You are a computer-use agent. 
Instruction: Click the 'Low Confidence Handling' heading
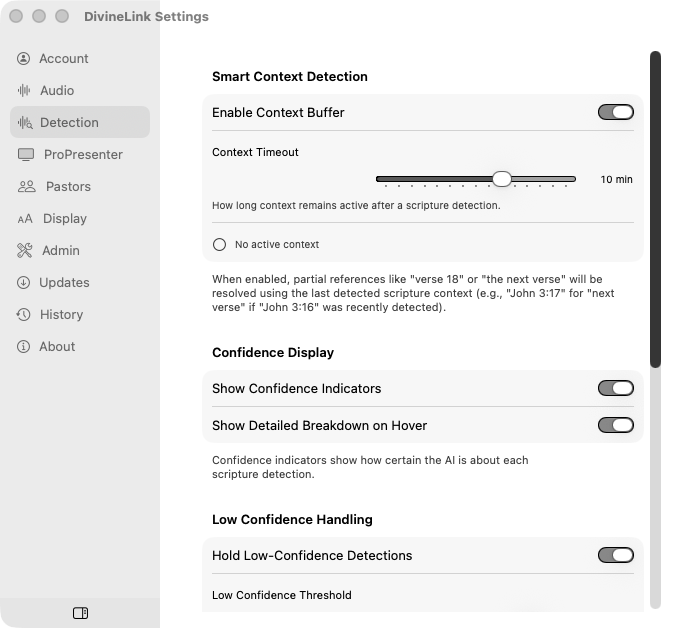click(x=292, y=519)
